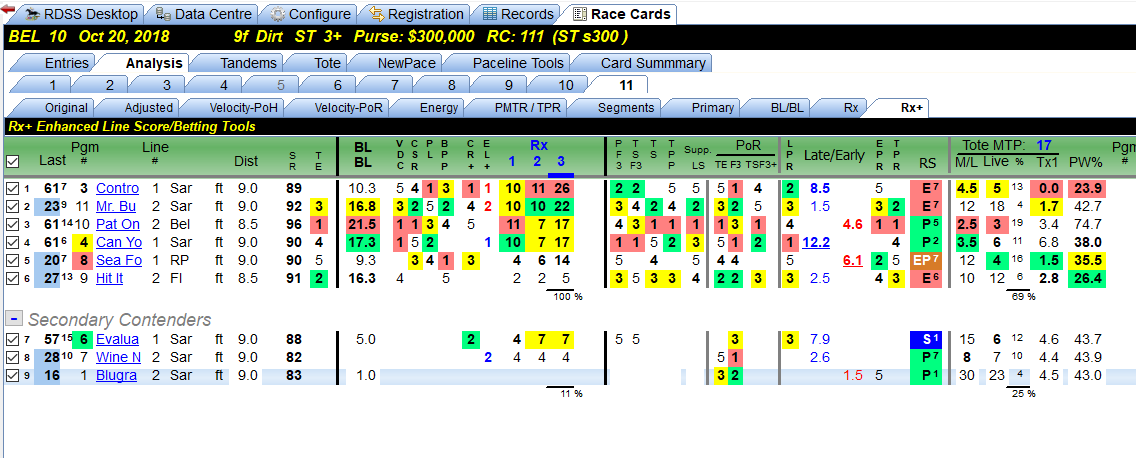Toggle the select-all checkbox in header
Viewport: 1136px width, 458px height.
coord(12,161)
